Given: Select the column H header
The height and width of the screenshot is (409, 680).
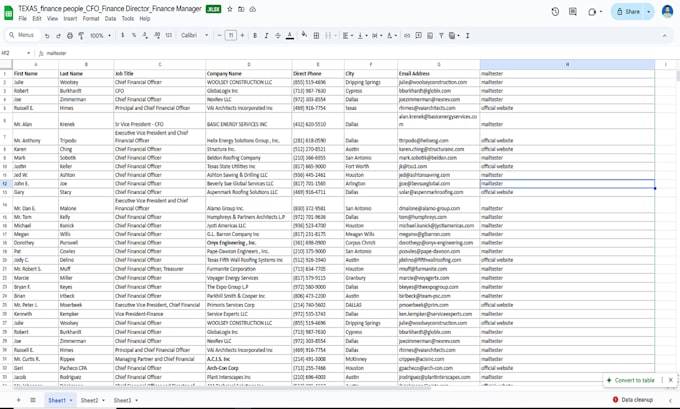Looking at the screenshot, I should (x=567, y=64).
